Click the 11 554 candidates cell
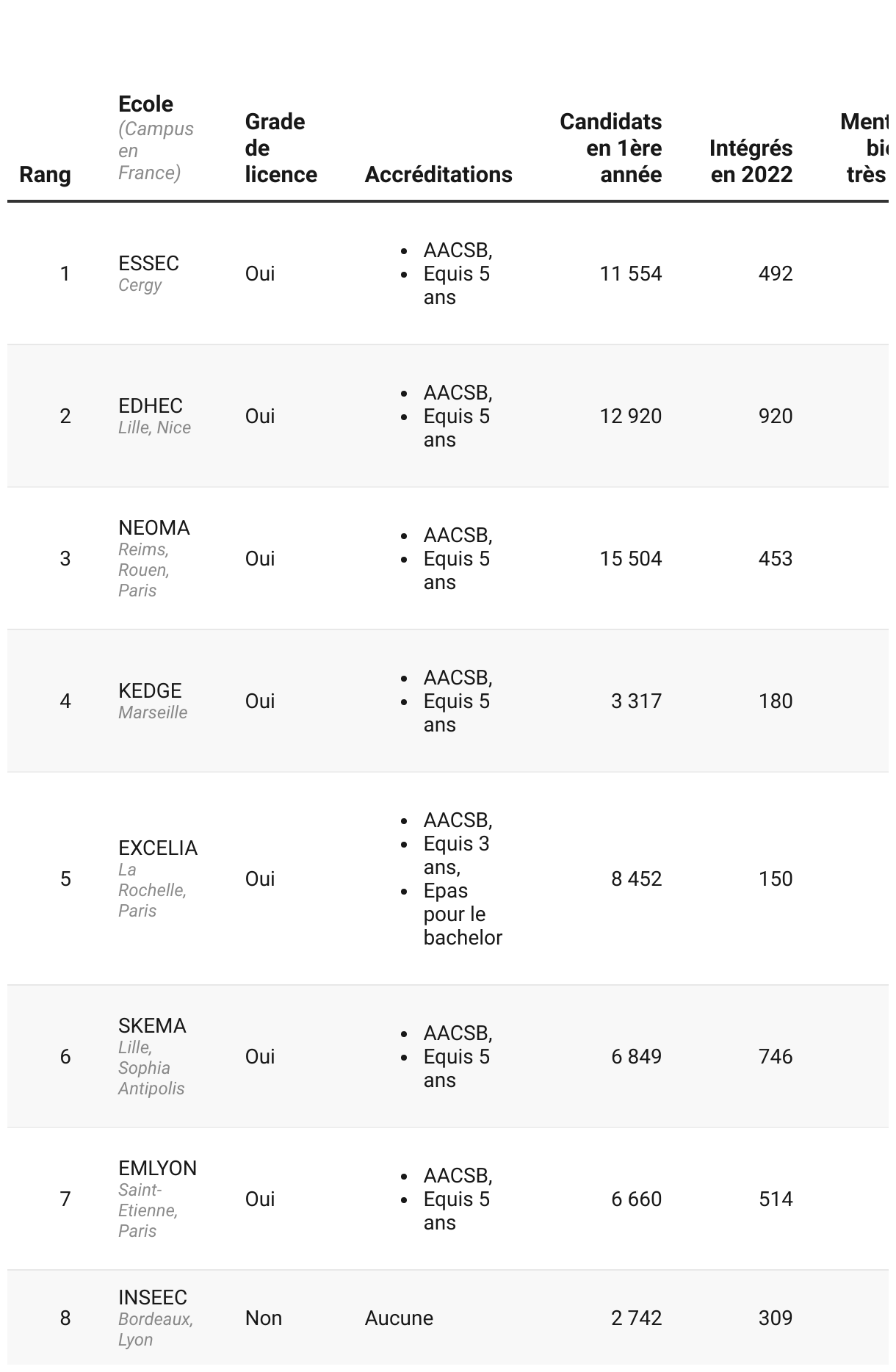This screenshot has height=1372, width=896. pyautogui.click(x=630, y=274)
